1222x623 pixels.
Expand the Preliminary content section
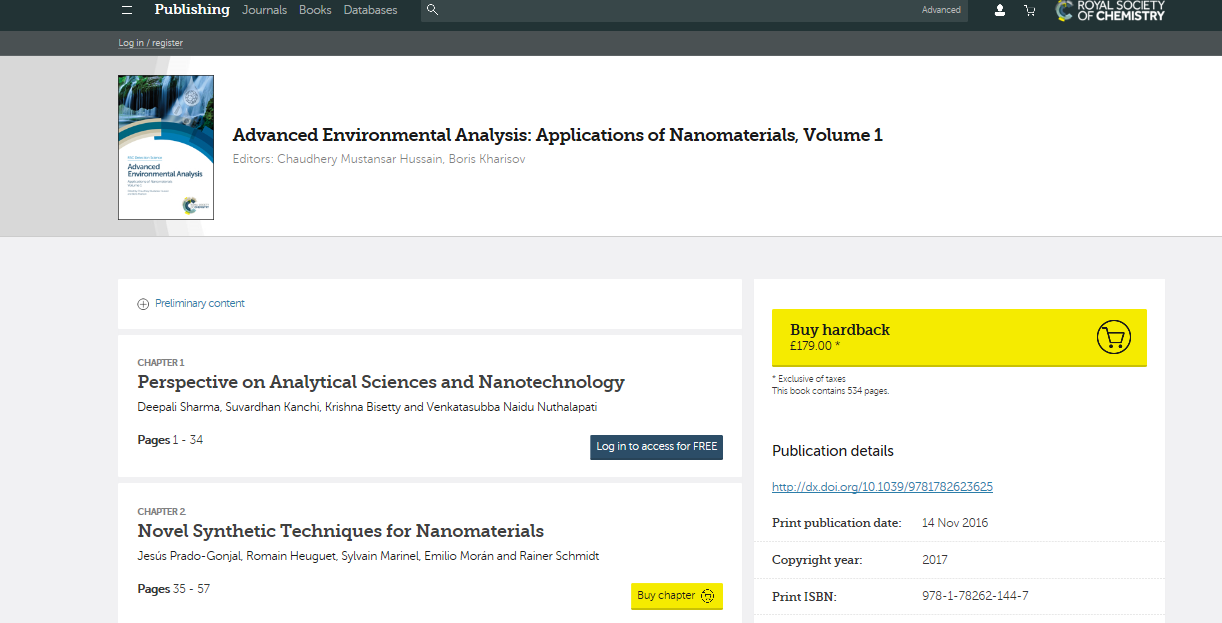191,303
